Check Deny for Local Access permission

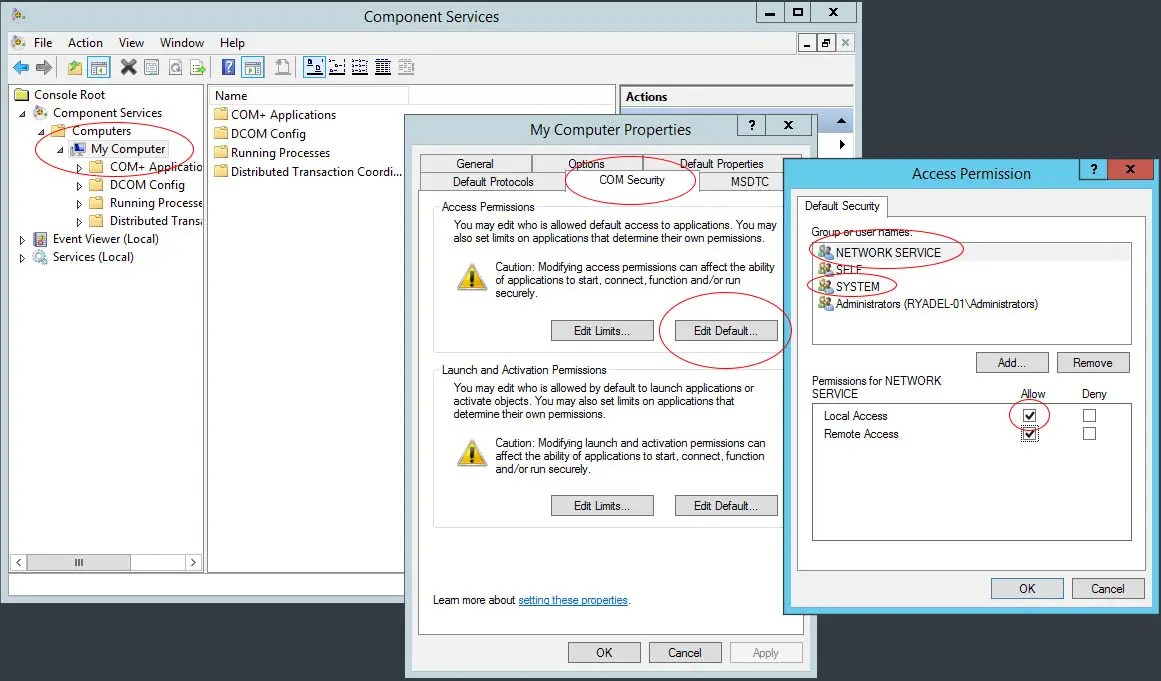click(1089, 415)
